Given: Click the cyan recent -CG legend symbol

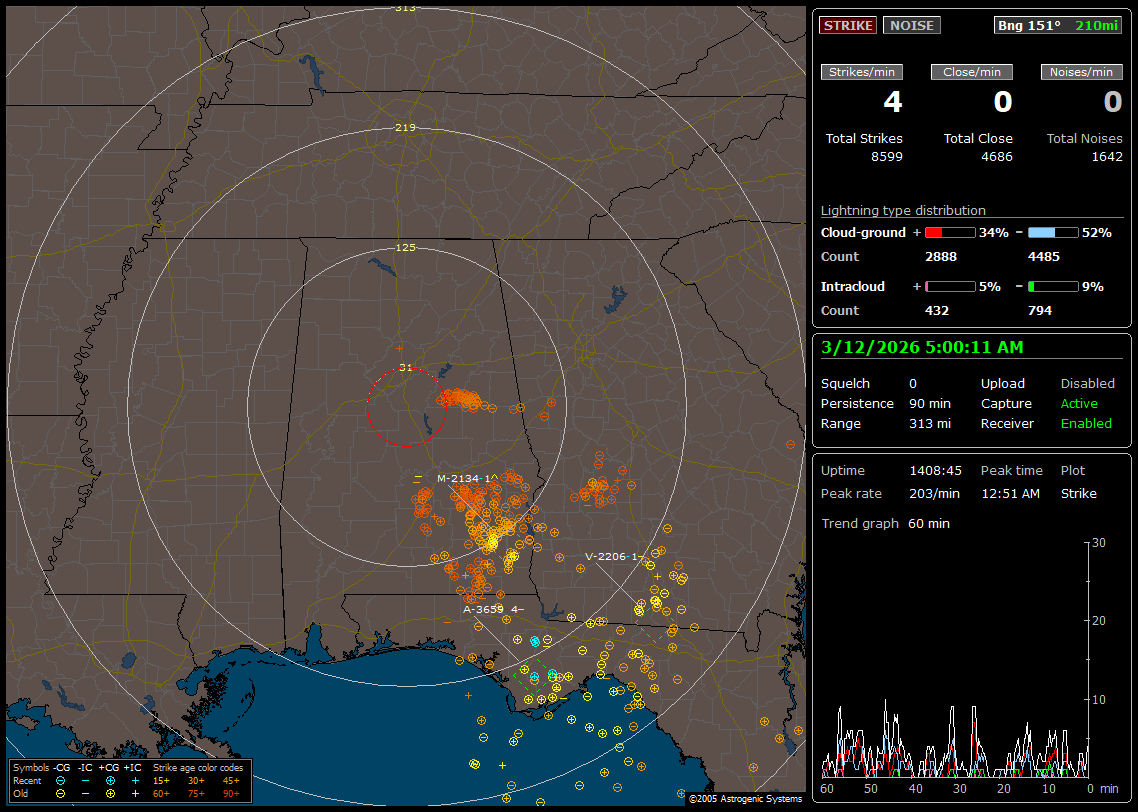Looking at the screenshot, I should (60, 780).
